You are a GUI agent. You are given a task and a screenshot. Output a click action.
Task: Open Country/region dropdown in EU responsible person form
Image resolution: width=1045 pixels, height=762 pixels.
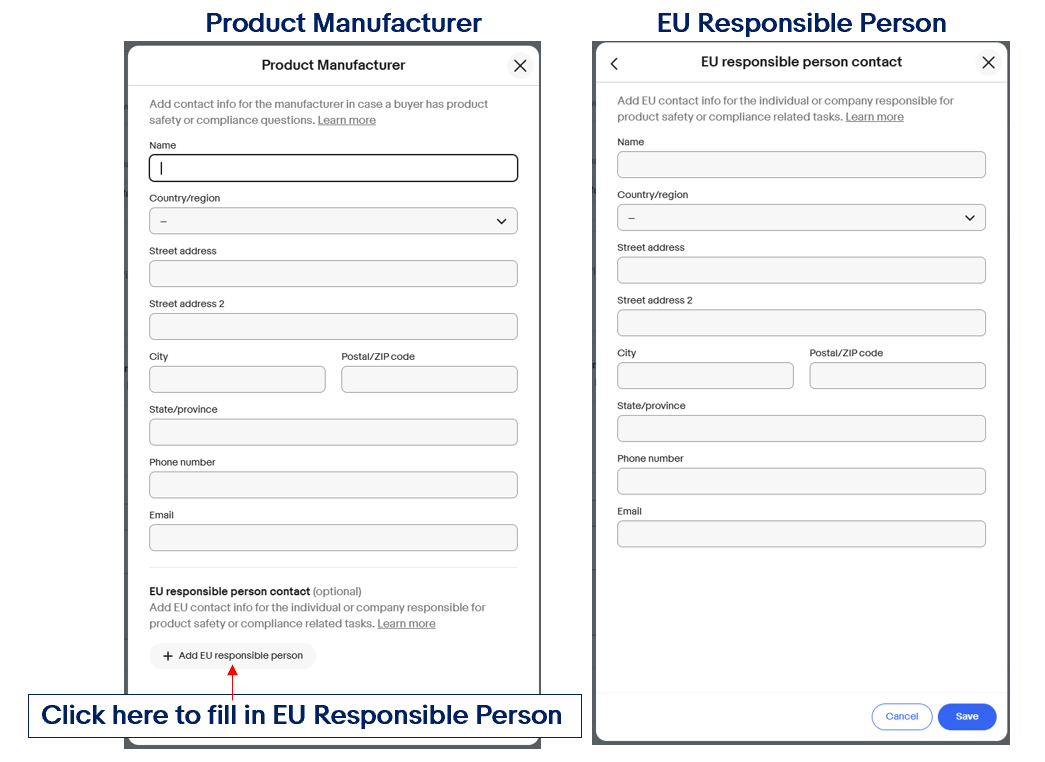(x=801, y=218)
